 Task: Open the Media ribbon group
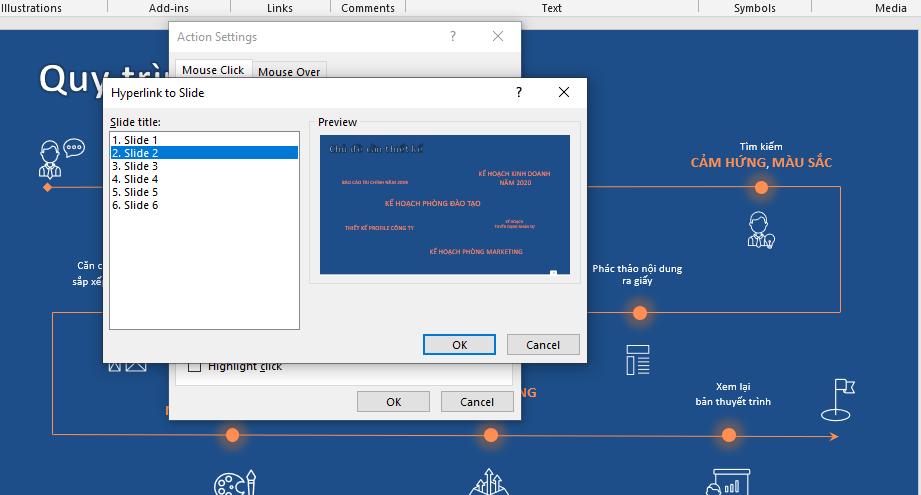click(x=890, y=8)
